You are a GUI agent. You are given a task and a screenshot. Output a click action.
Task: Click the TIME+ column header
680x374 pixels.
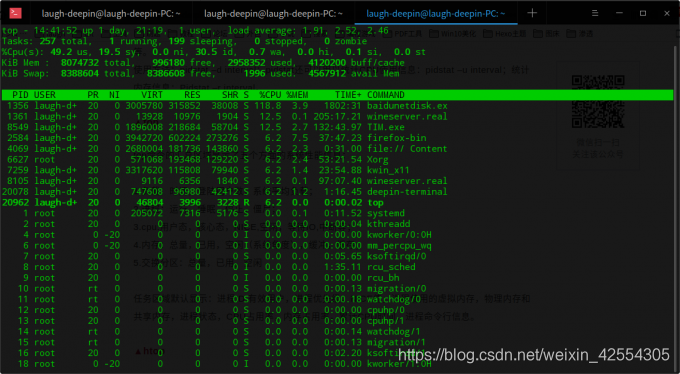click(x=348, y=95)
